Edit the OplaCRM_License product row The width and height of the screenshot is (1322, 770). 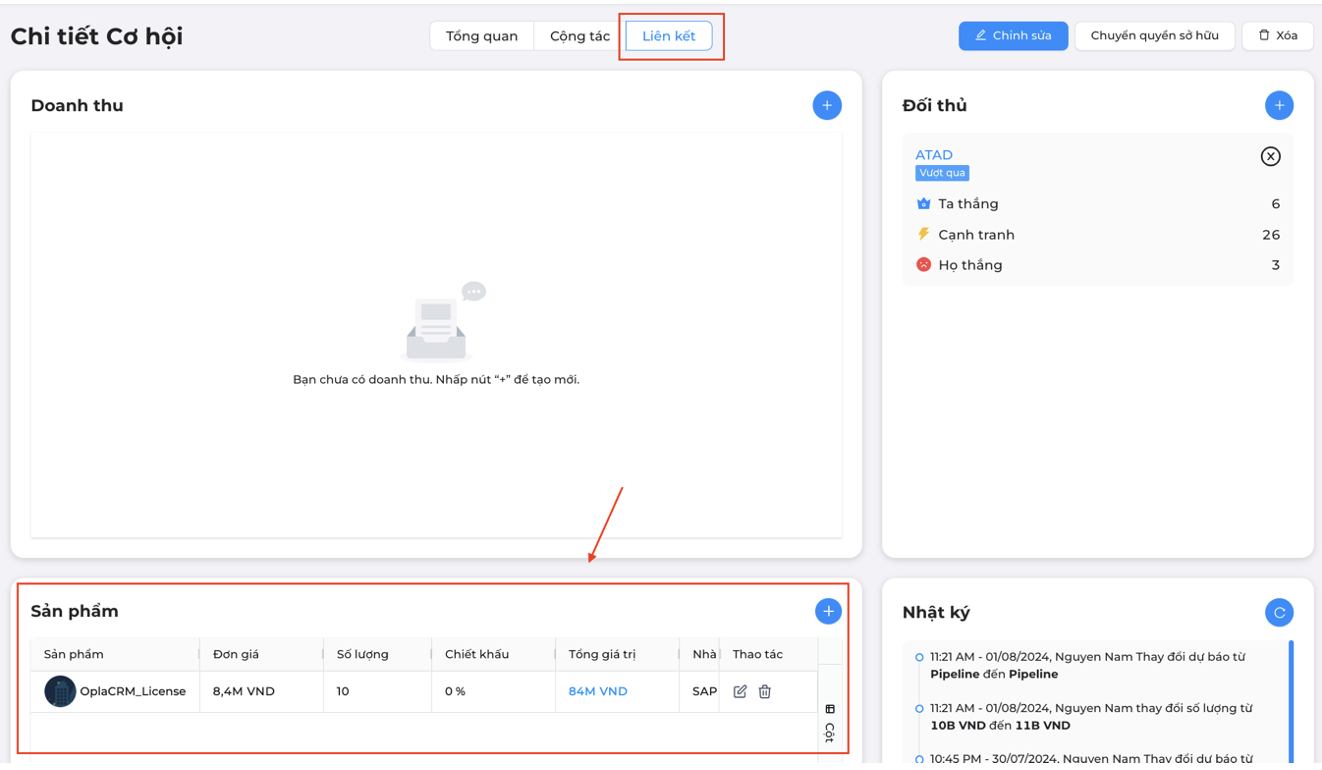coord(740,691)
